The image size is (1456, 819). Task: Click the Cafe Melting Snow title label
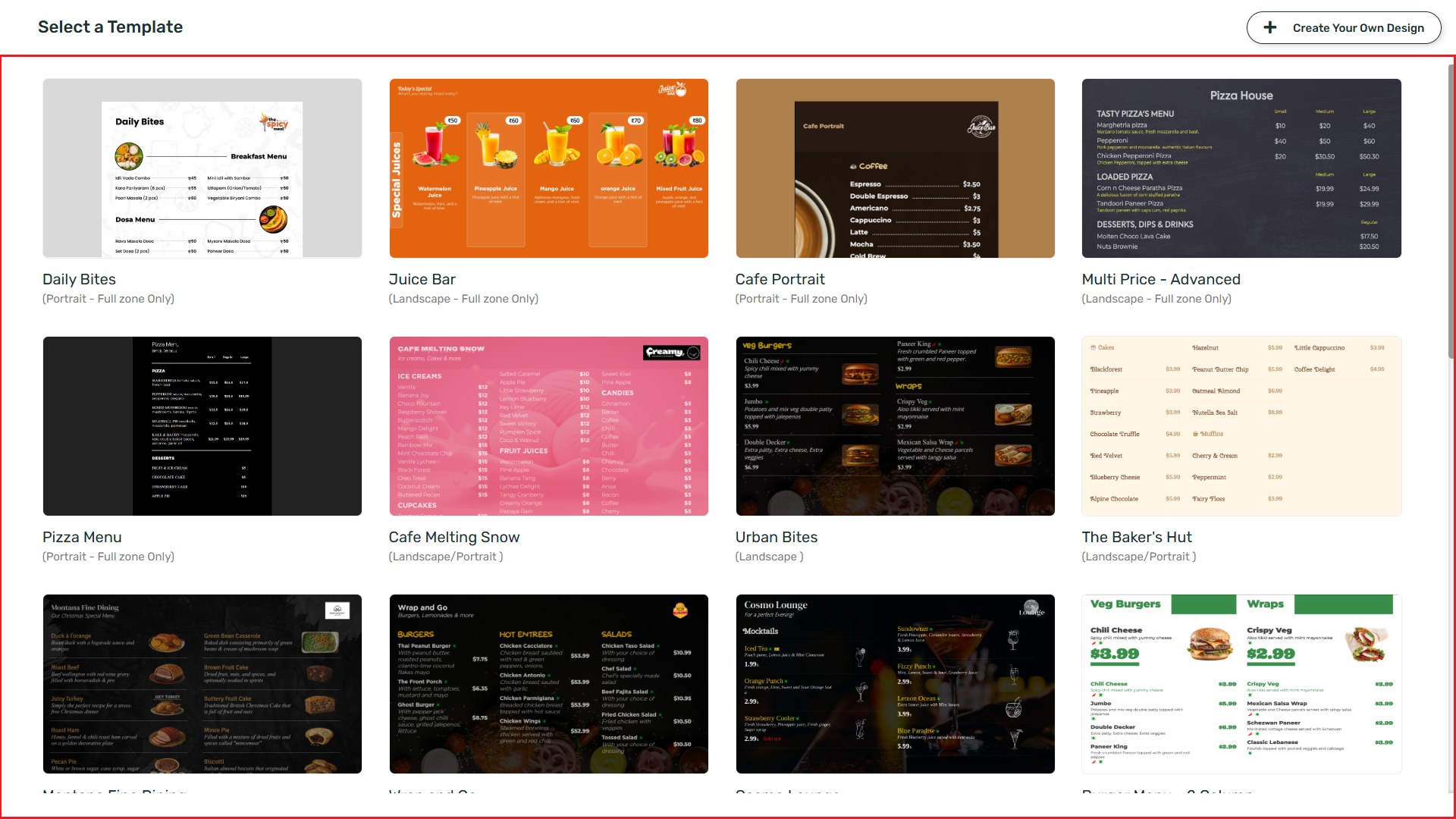(x=454, y=537)
